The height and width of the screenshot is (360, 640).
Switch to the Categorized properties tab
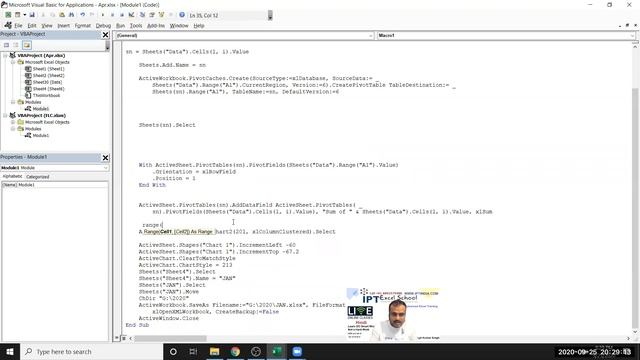pos(38,177)
